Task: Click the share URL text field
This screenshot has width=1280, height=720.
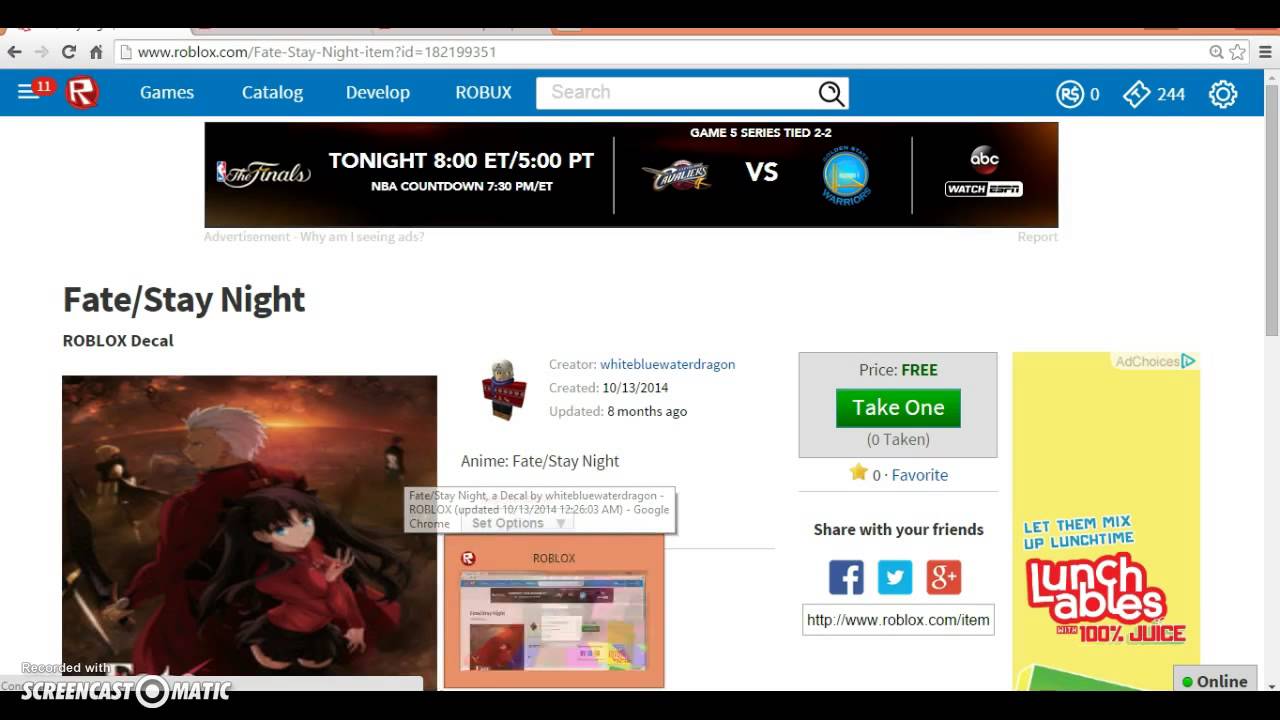Action: pos(898,620)
